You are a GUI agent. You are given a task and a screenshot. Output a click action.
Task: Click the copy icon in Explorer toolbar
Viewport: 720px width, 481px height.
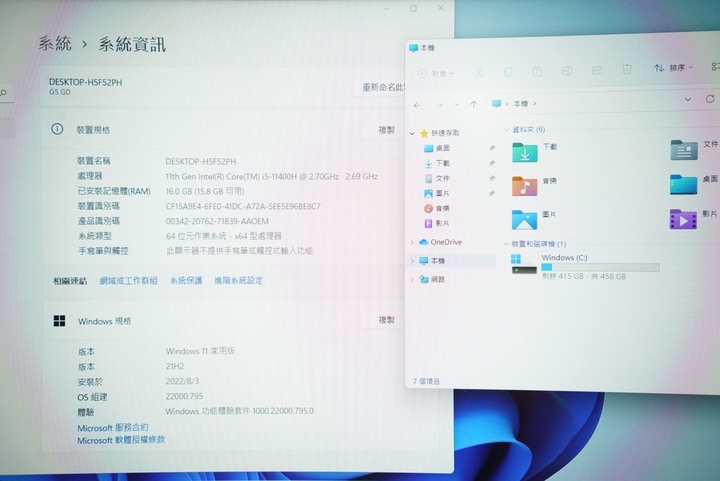[x=508, y=72]
